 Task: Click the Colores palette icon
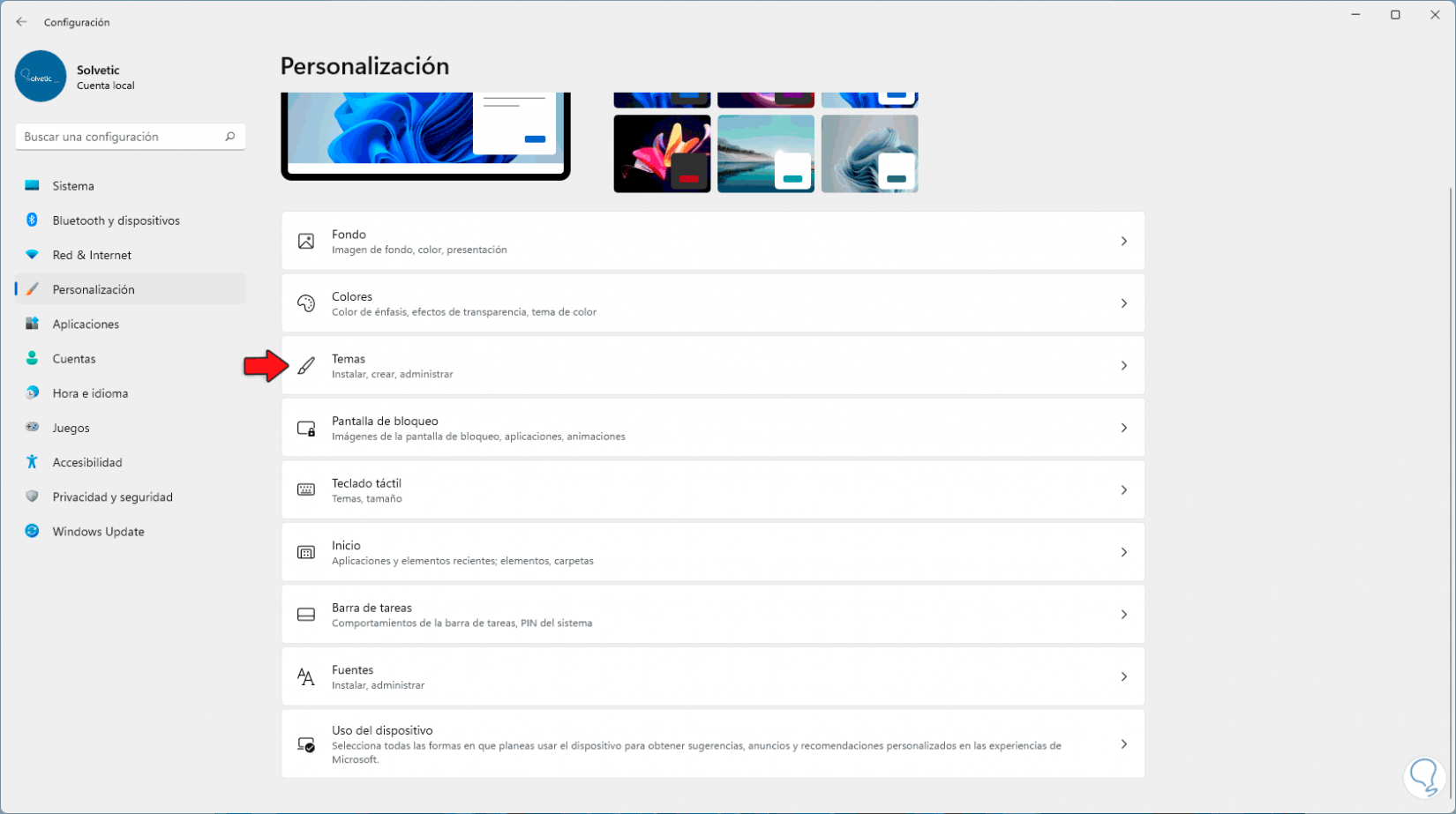[306, 303]
